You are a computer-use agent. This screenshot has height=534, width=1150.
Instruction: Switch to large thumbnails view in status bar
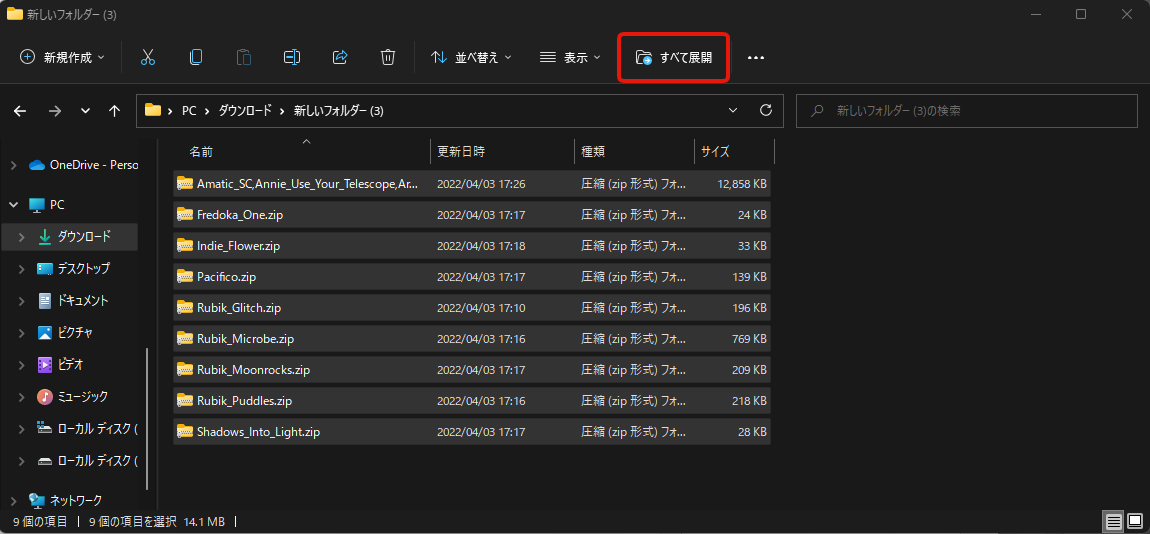coord(1135,522)
